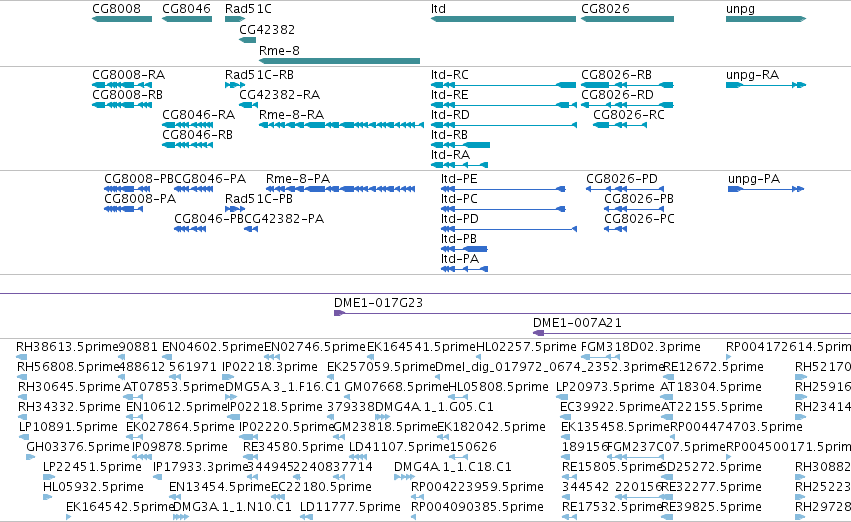
Task: Select the LP20973.5prime EST label
Action: click(x=605, y=387)
